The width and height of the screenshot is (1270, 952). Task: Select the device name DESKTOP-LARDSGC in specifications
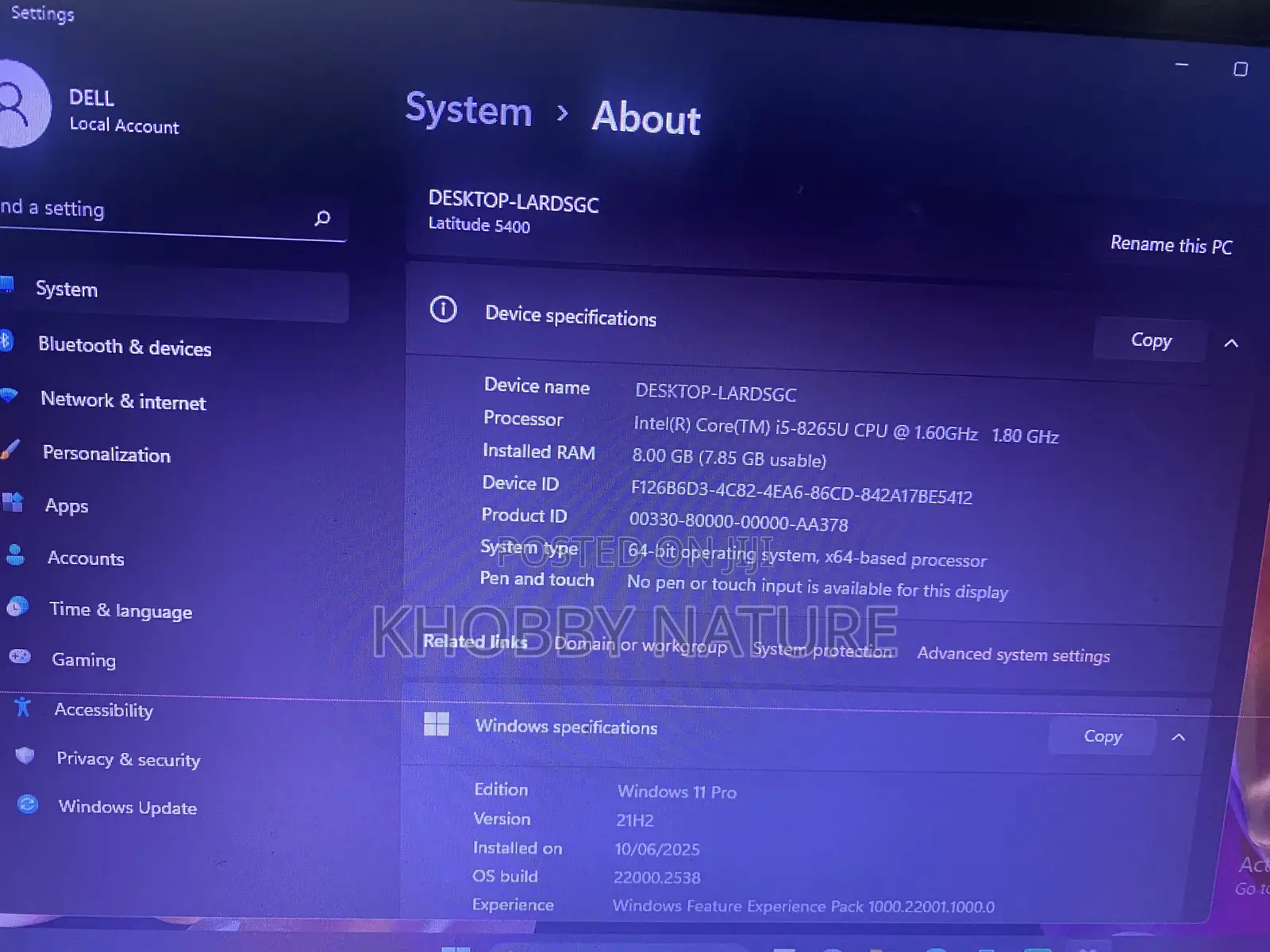click(715, 392)
